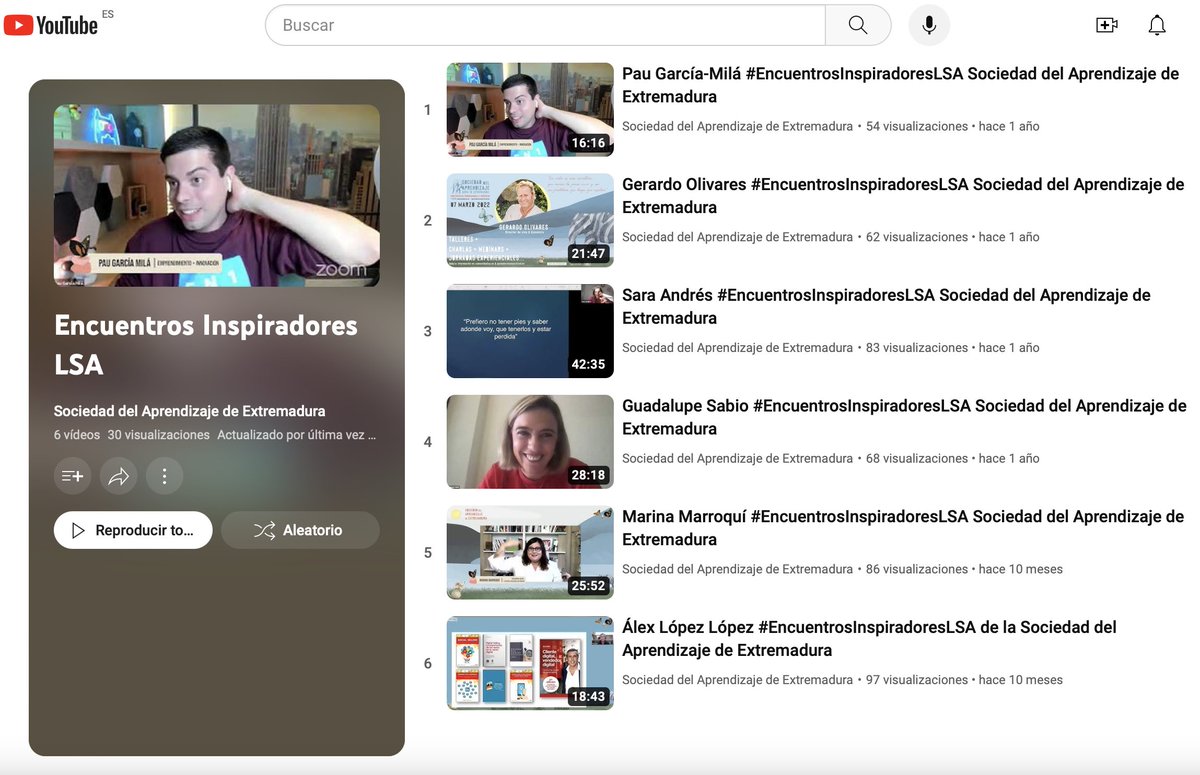
Task: Open Pau García-Milá video thumbnail
Action: click(x=530, y=110)
